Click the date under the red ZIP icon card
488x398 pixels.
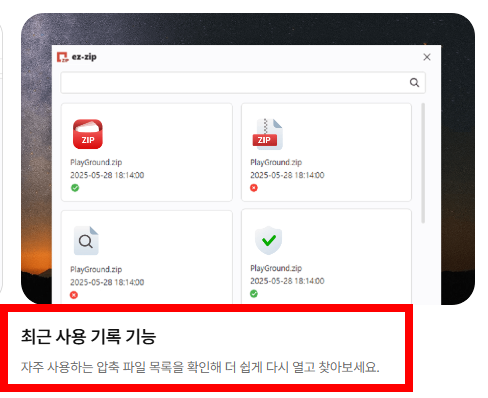(107, 175)
